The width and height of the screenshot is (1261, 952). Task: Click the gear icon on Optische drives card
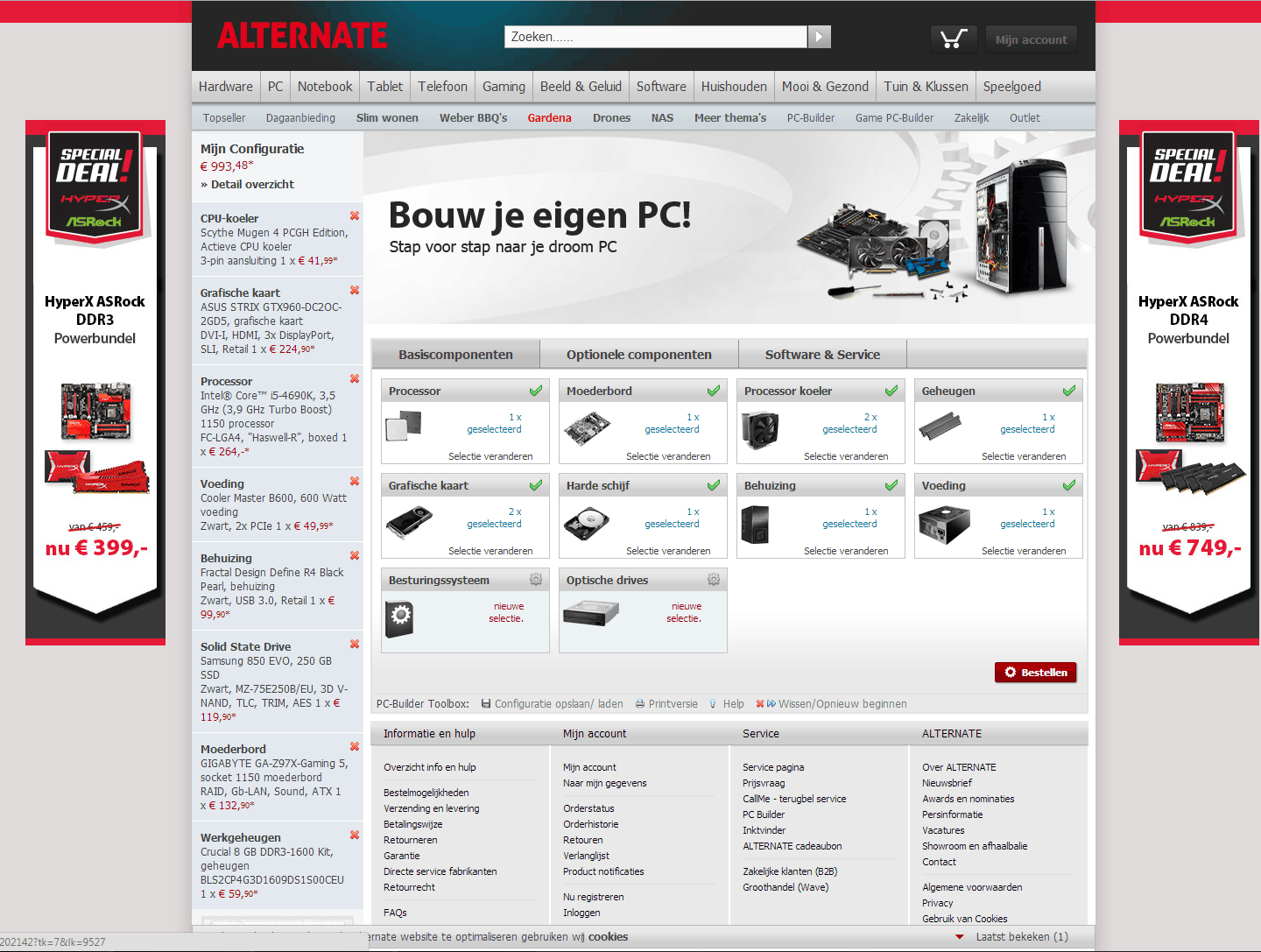click(714, 580)
